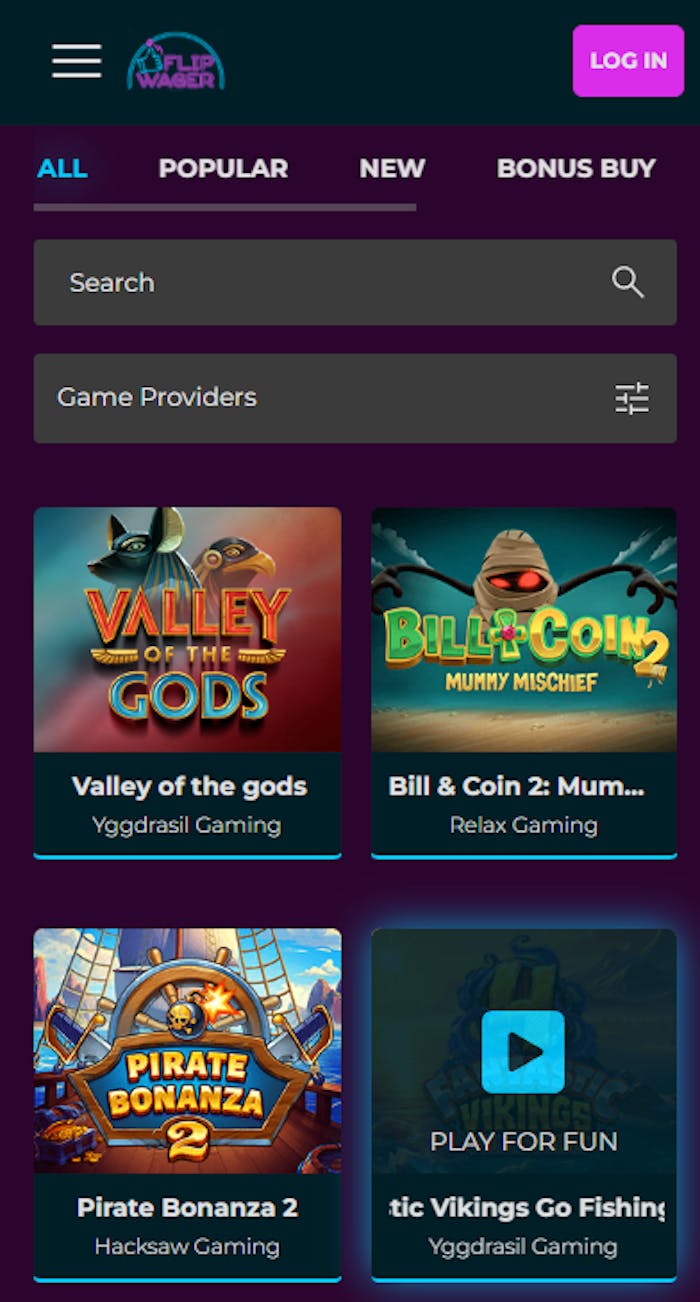Switch to the NEW tab
This screenshot has width=700, height=1302.
pos(392,168)
